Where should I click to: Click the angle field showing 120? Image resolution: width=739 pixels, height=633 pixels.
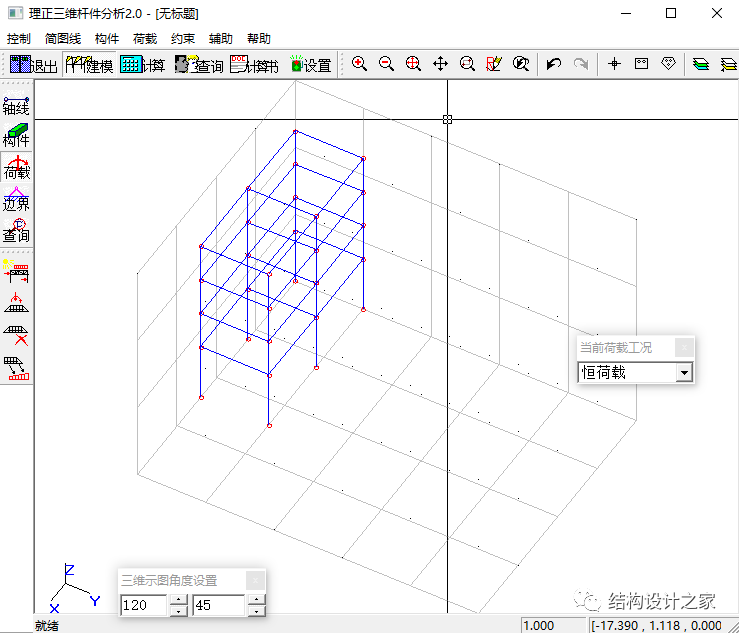[144, 605]
